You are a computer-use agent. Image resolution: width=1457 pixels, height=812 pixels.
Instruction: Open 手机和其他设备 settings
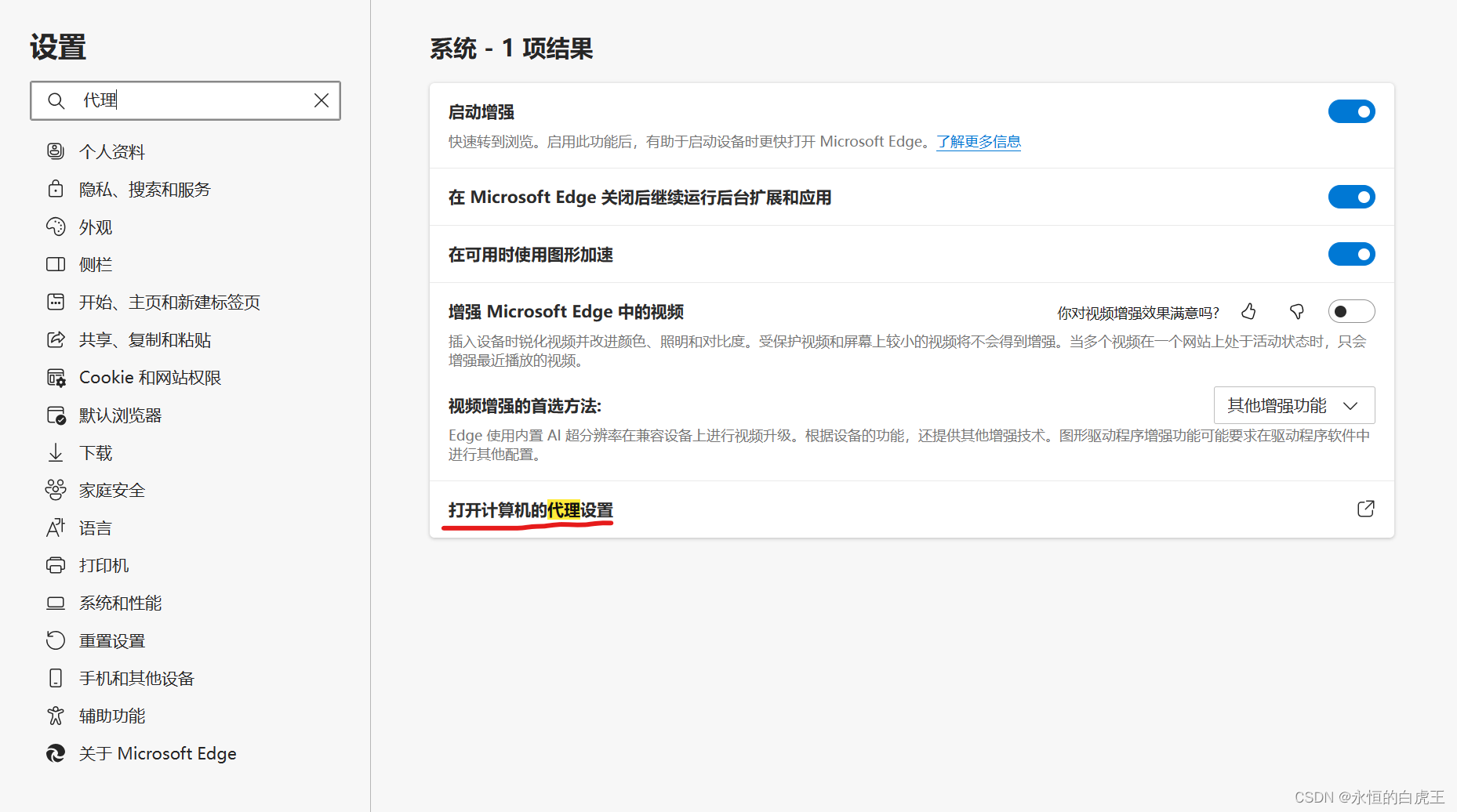(x=136, y=678)
